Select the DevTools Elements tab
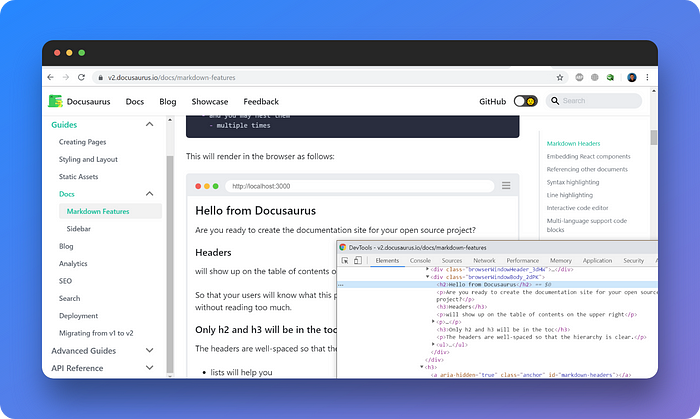The width and height of the screenshot is (700, 419). click(x=387, y=261)
